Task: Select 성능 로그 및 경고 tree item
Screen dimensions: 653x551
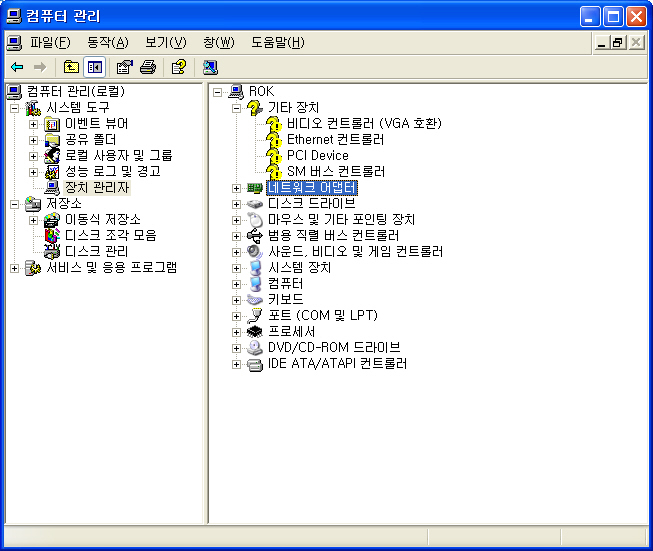Action: (113, 171)
